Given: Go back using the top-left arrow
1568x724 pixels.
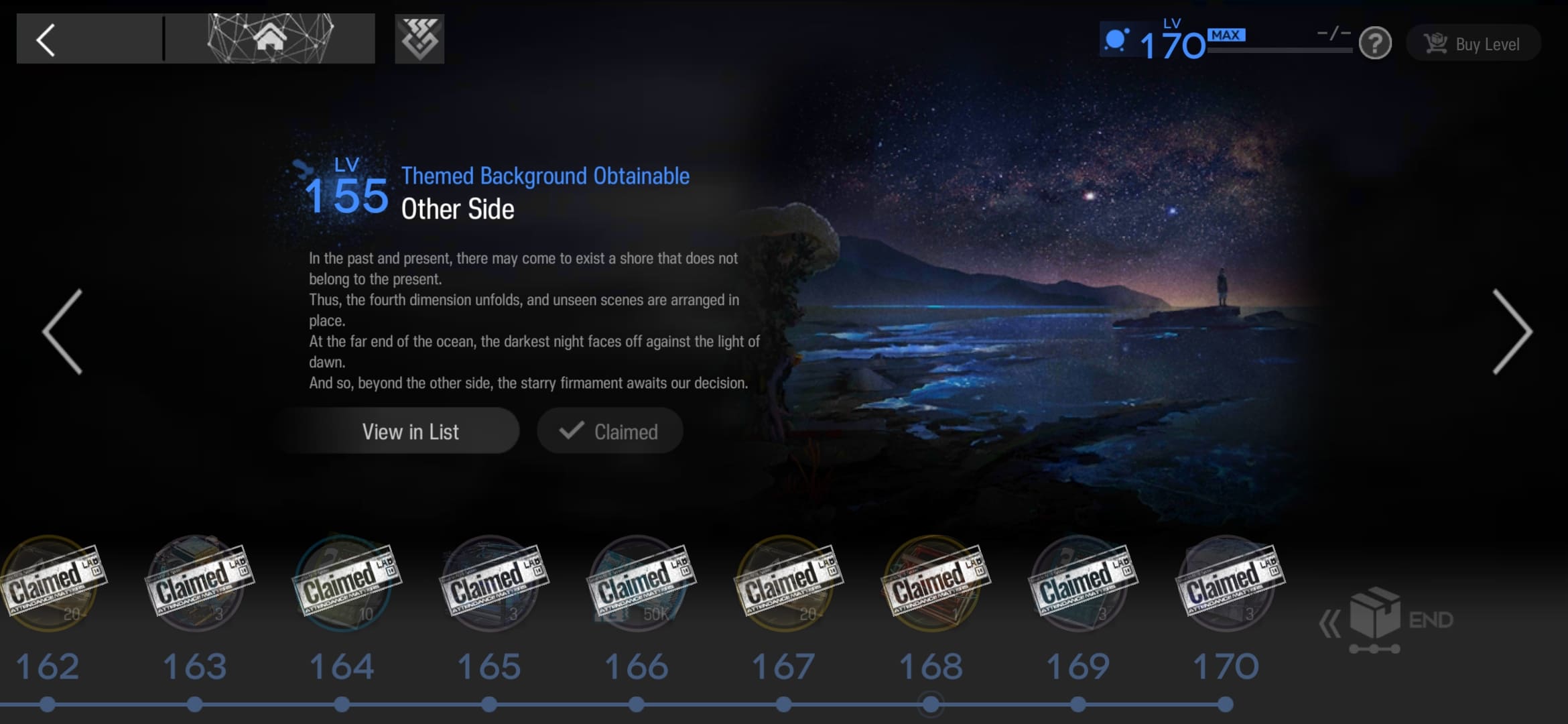Looking at the screenshot, I should point(46,40).
